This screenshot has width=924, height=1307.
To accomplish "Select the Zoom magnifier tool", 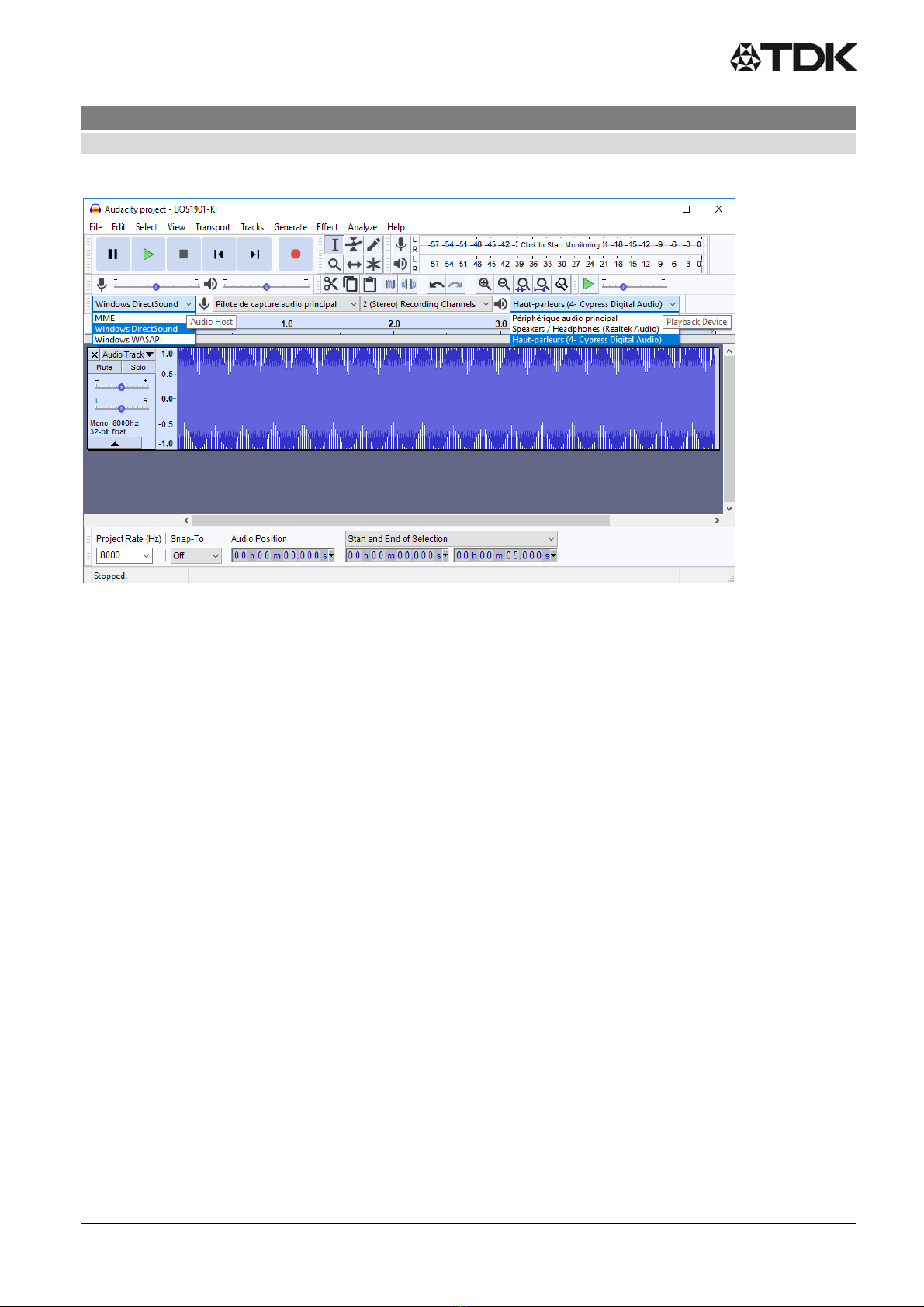I will 334,265.
